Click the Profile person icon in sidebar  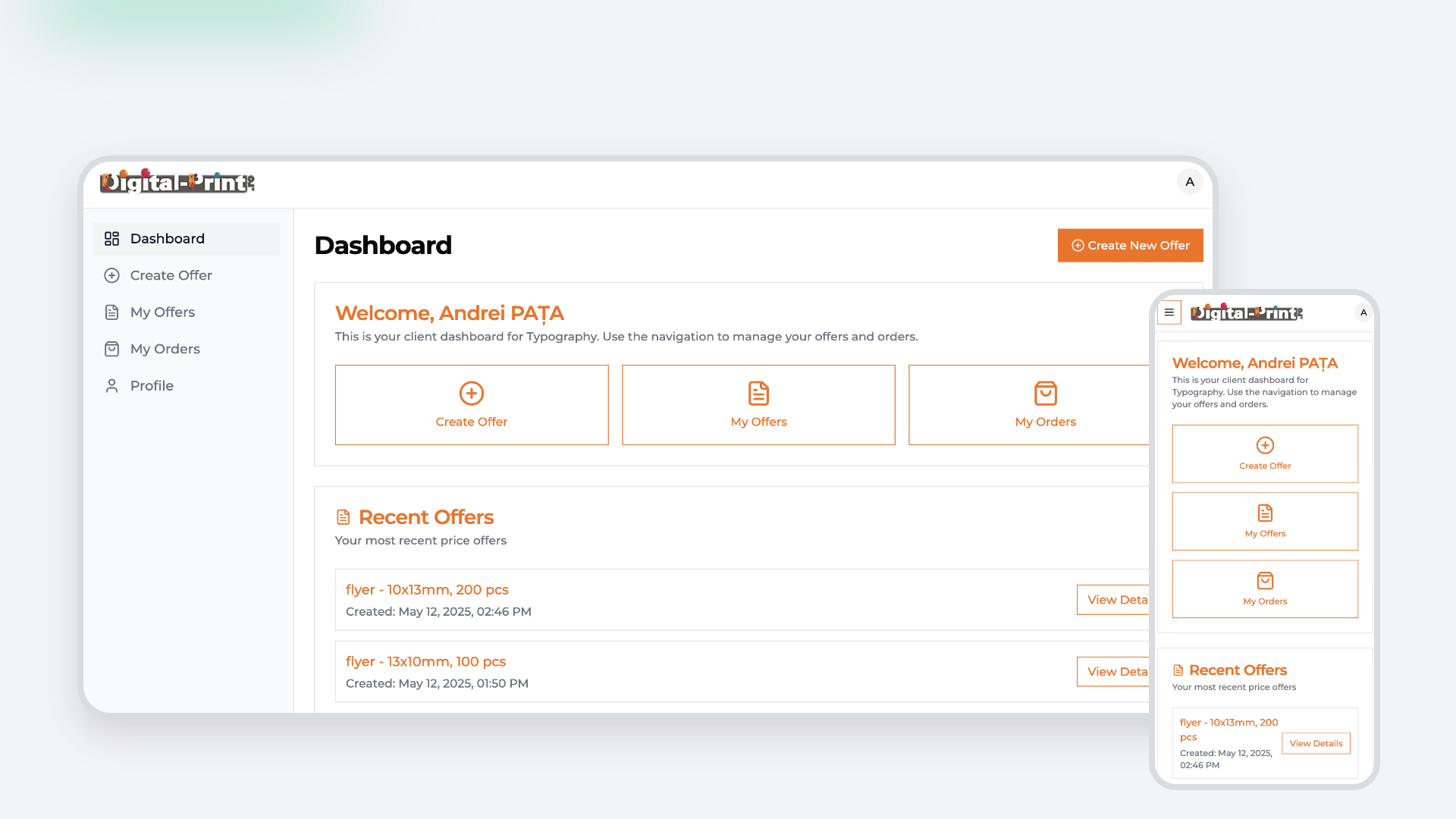[111, 386]
